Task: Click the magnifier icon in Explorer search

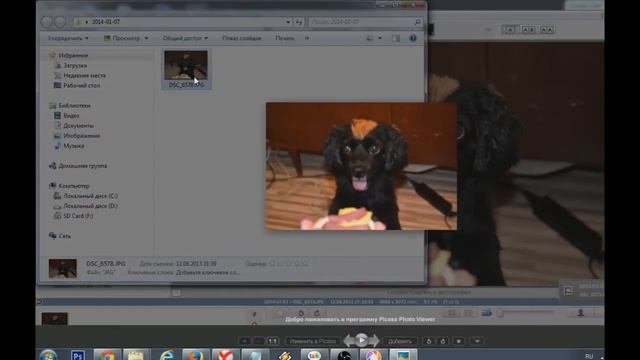Action: tap(417, 22)
